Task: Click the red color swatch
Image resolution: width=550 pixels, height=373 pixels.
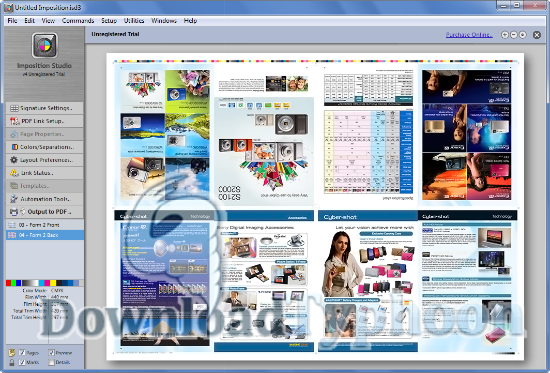Action: (8, 283)
